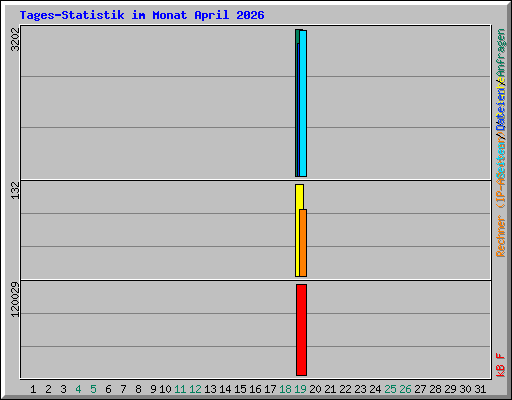This screenshot has height=400, width=512.
Task: Click day 24 on the x-axis
Action: click(x=375, y=389)
